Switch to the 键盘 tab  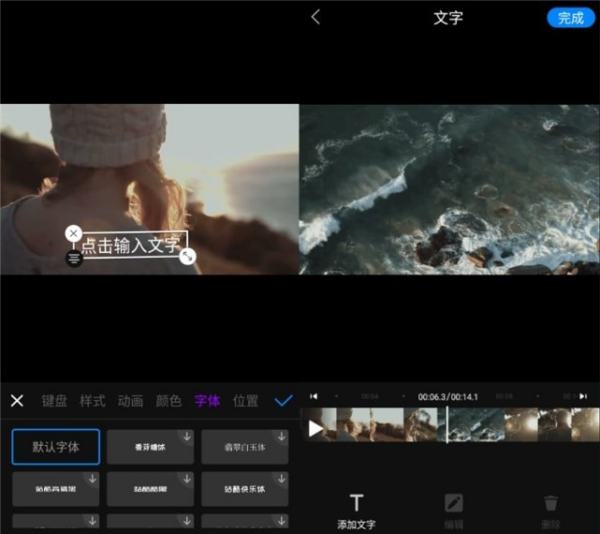(54, 401)
